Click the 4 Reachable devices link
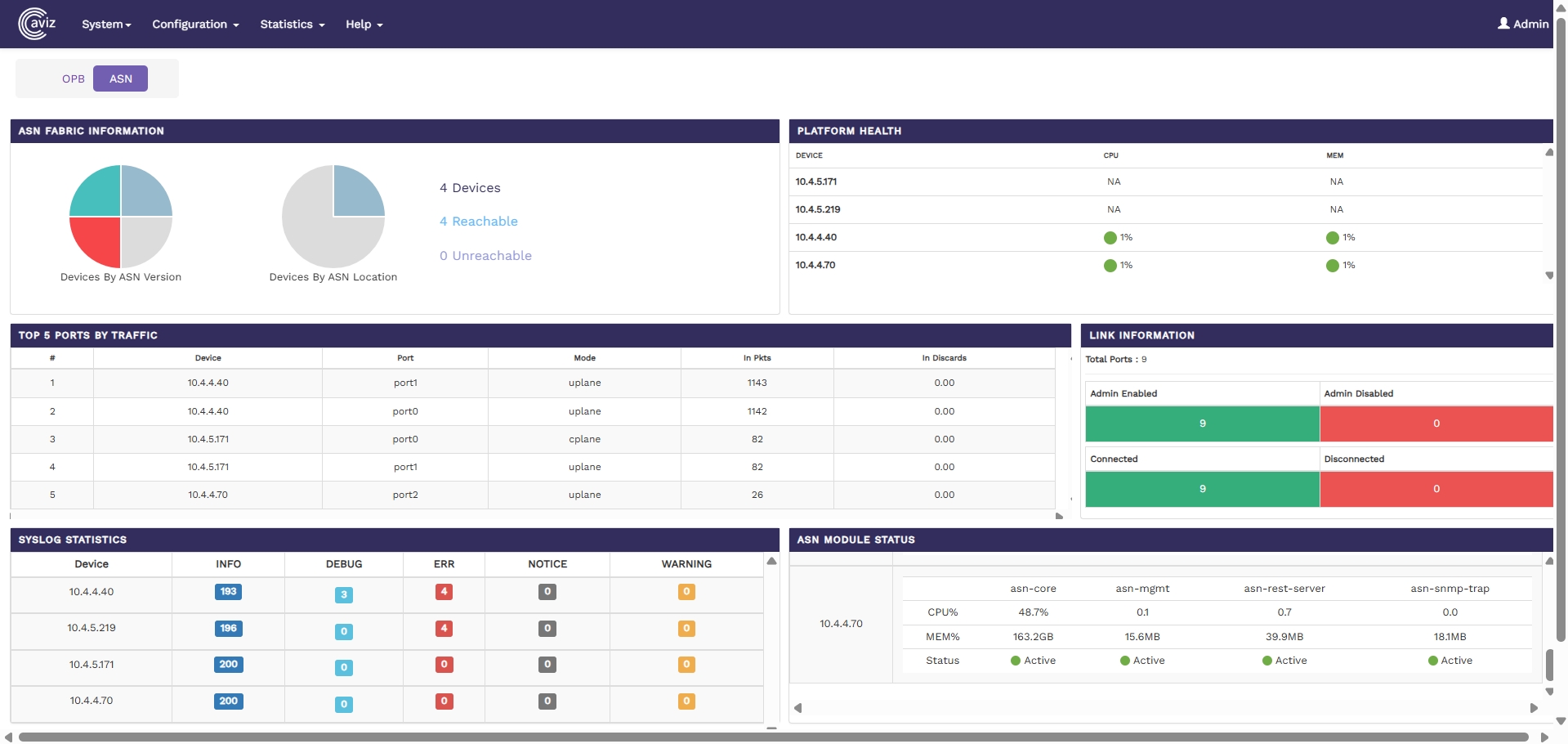The width and height of the screenshot is (1568, 744). [478, 222]
